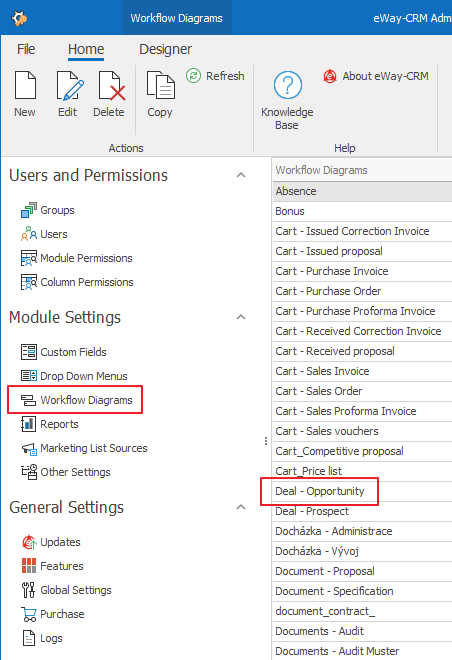Collapse the Module Settings section
Viewport: 452px width, 660px height.
point(241,317)
